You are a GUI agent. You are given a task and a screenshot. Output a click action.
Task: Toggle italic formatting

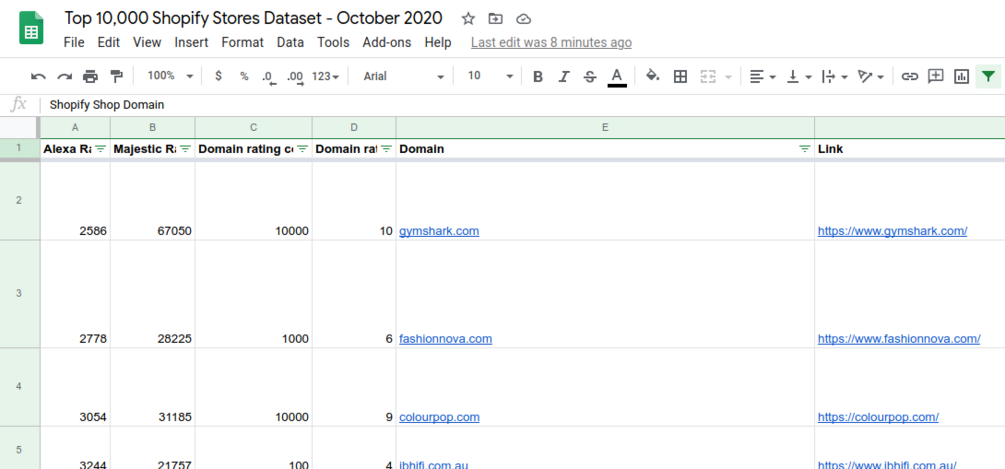tap(564, 77)
